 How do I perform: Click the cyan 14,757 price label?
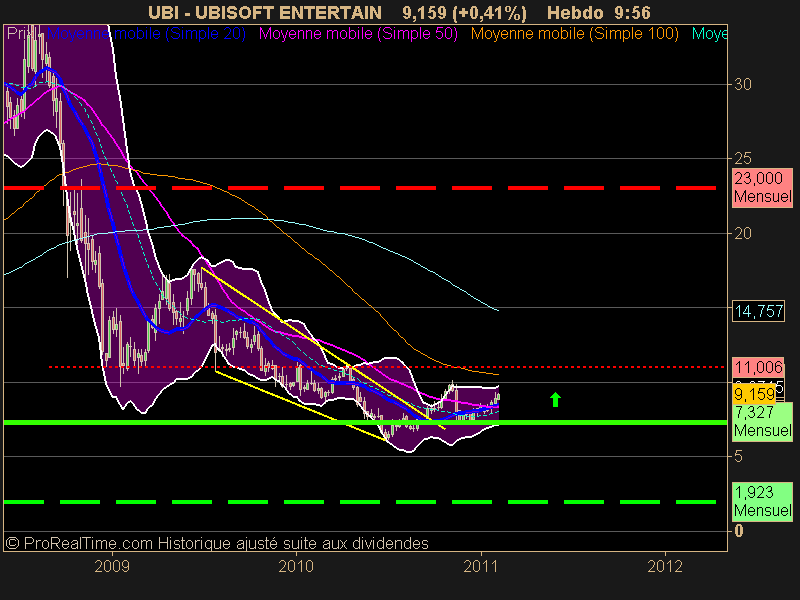(x=759, y=311)
